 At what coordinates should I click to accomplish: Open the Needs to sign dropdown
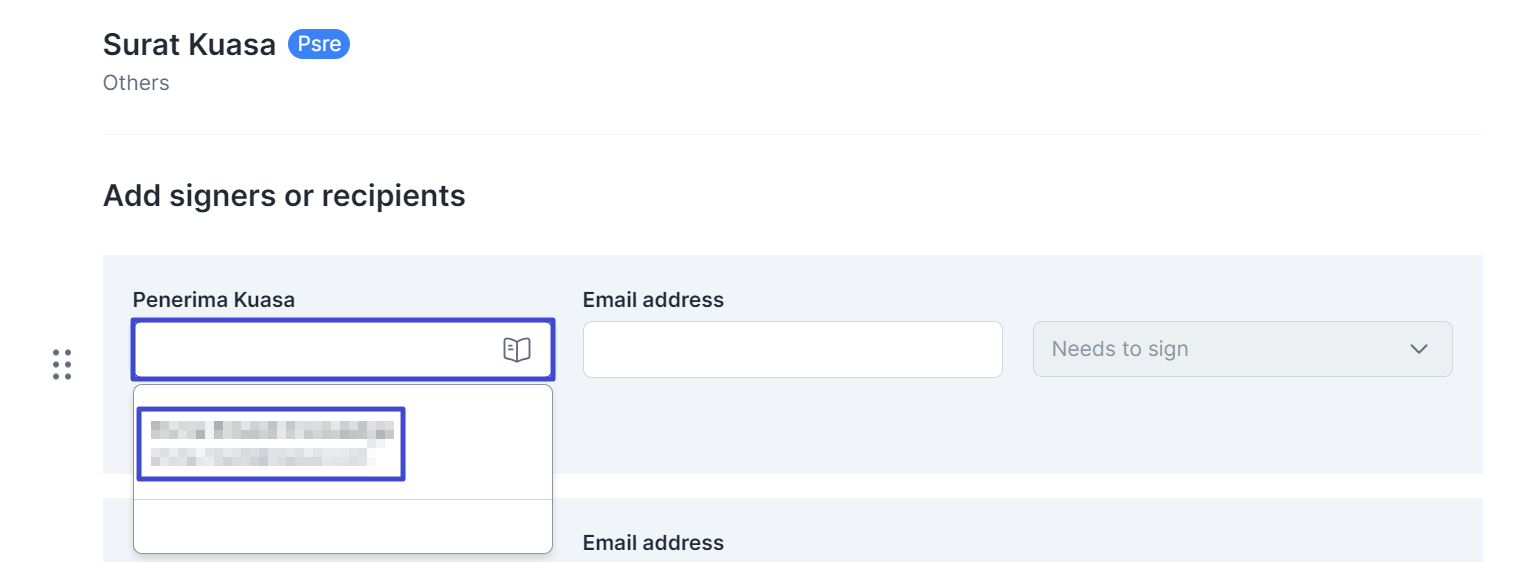pos(1241,349)
